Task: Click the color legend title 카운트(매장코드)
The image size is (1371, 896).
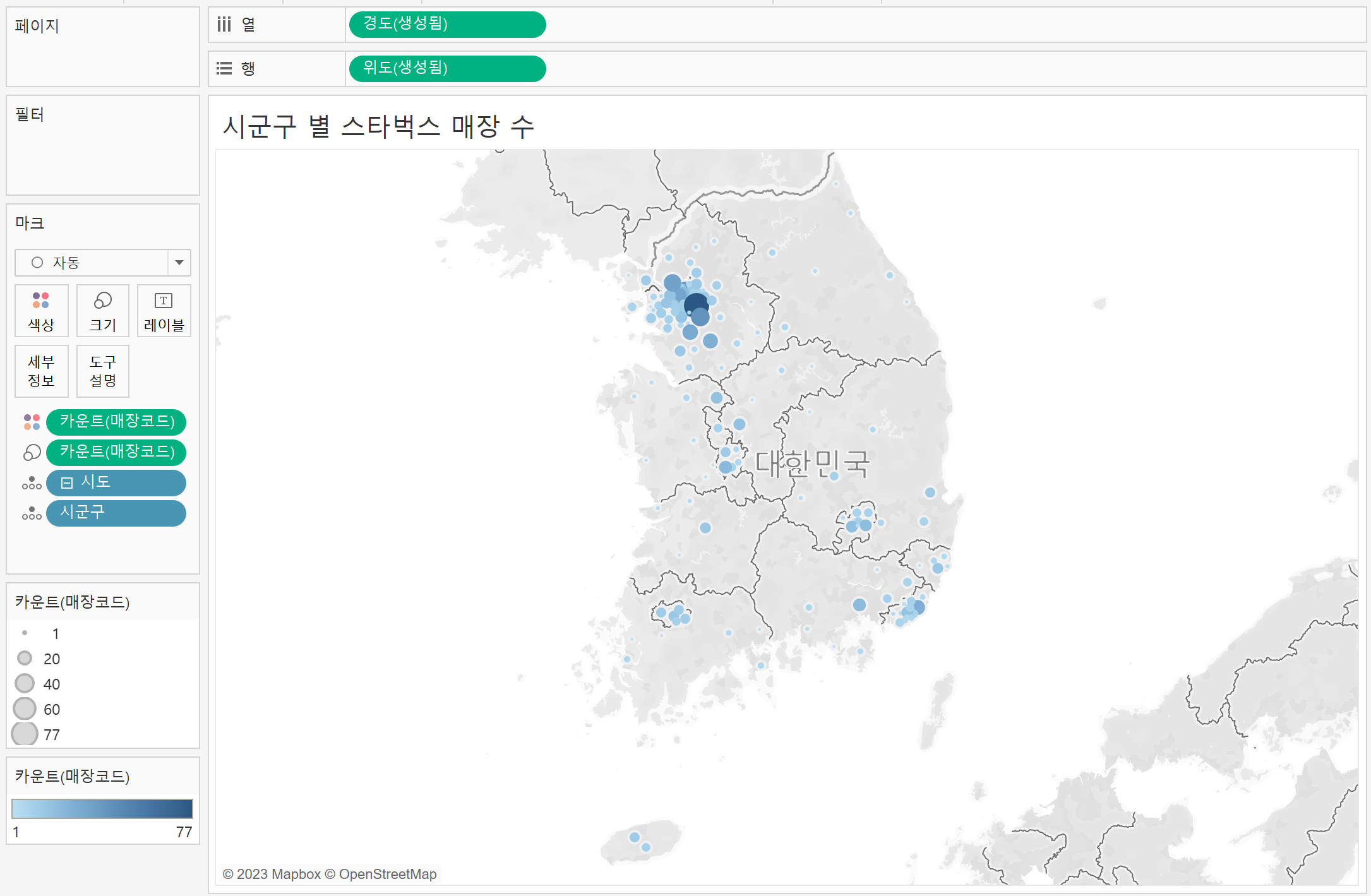Action: 73,776
